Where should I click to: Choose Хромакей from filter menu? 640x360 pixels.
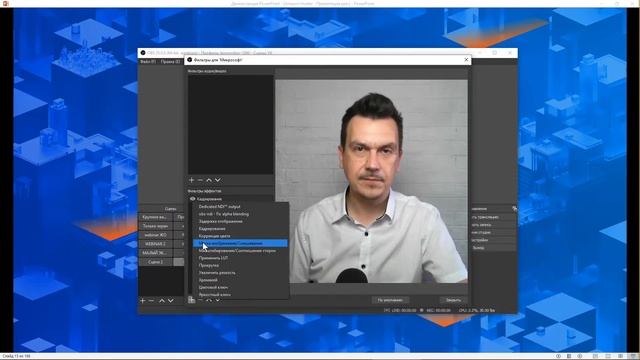[240, 280]
